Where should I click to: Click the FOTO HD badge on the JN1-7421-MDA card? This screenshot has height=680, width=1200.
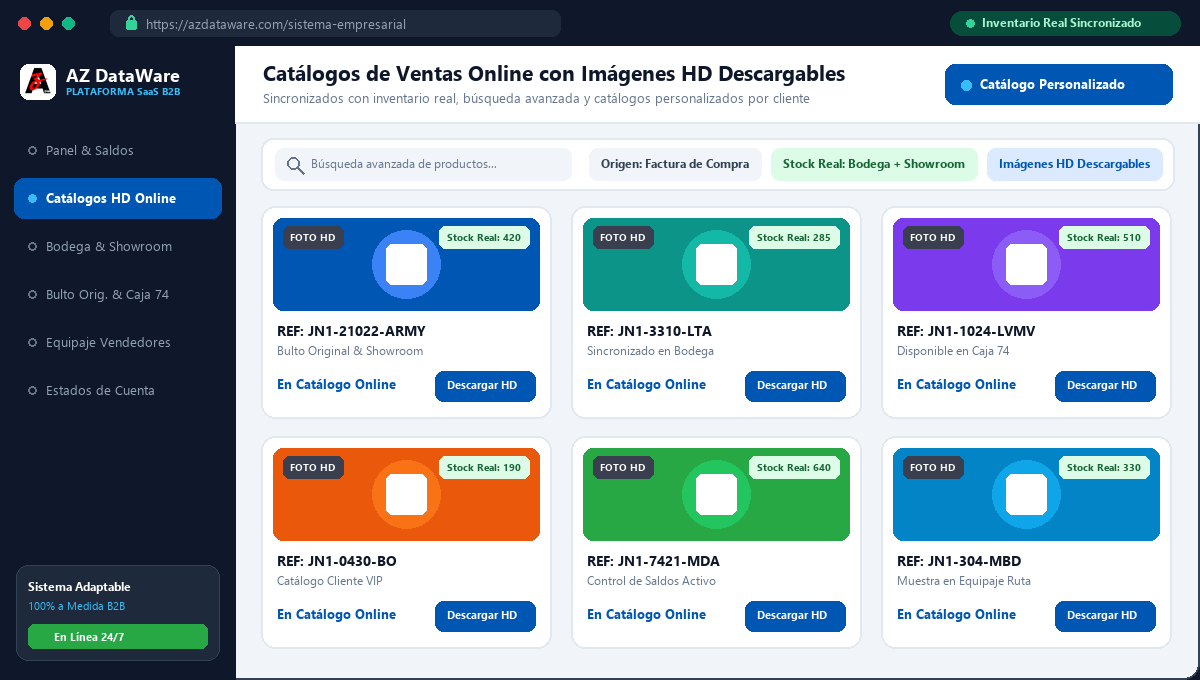click(623, 468)
